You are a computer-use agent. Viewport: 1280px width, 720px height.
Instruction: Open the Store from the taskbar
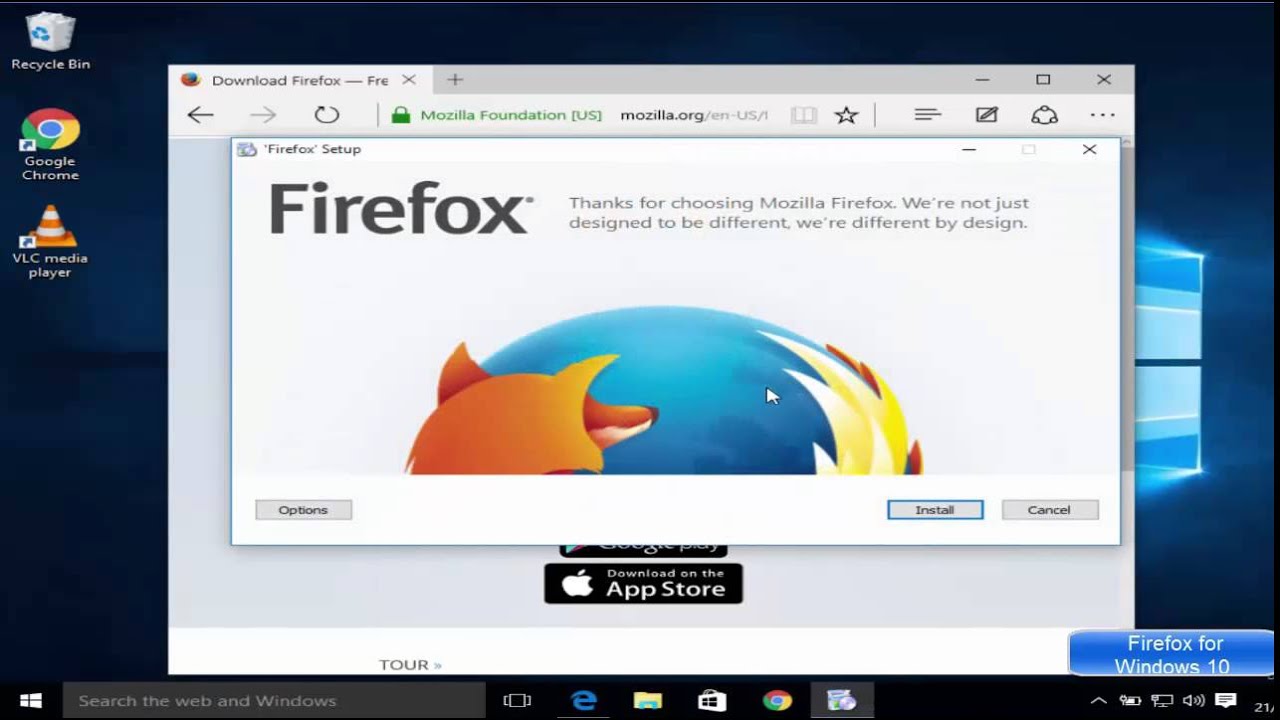tap(712, 701)
